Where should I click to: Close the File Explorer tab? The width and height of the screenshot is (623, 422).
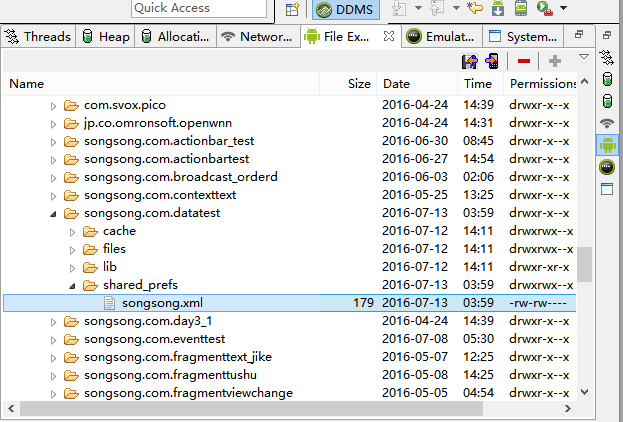389,37
